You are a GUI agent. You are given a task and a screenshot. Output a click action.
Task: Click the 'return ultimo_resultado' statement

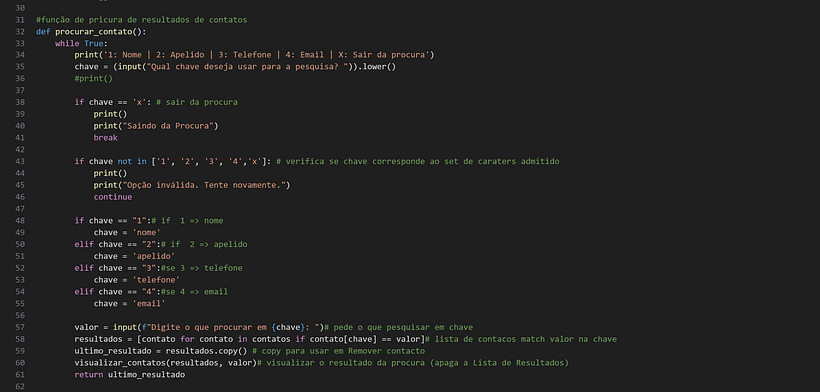click(130, 375)
